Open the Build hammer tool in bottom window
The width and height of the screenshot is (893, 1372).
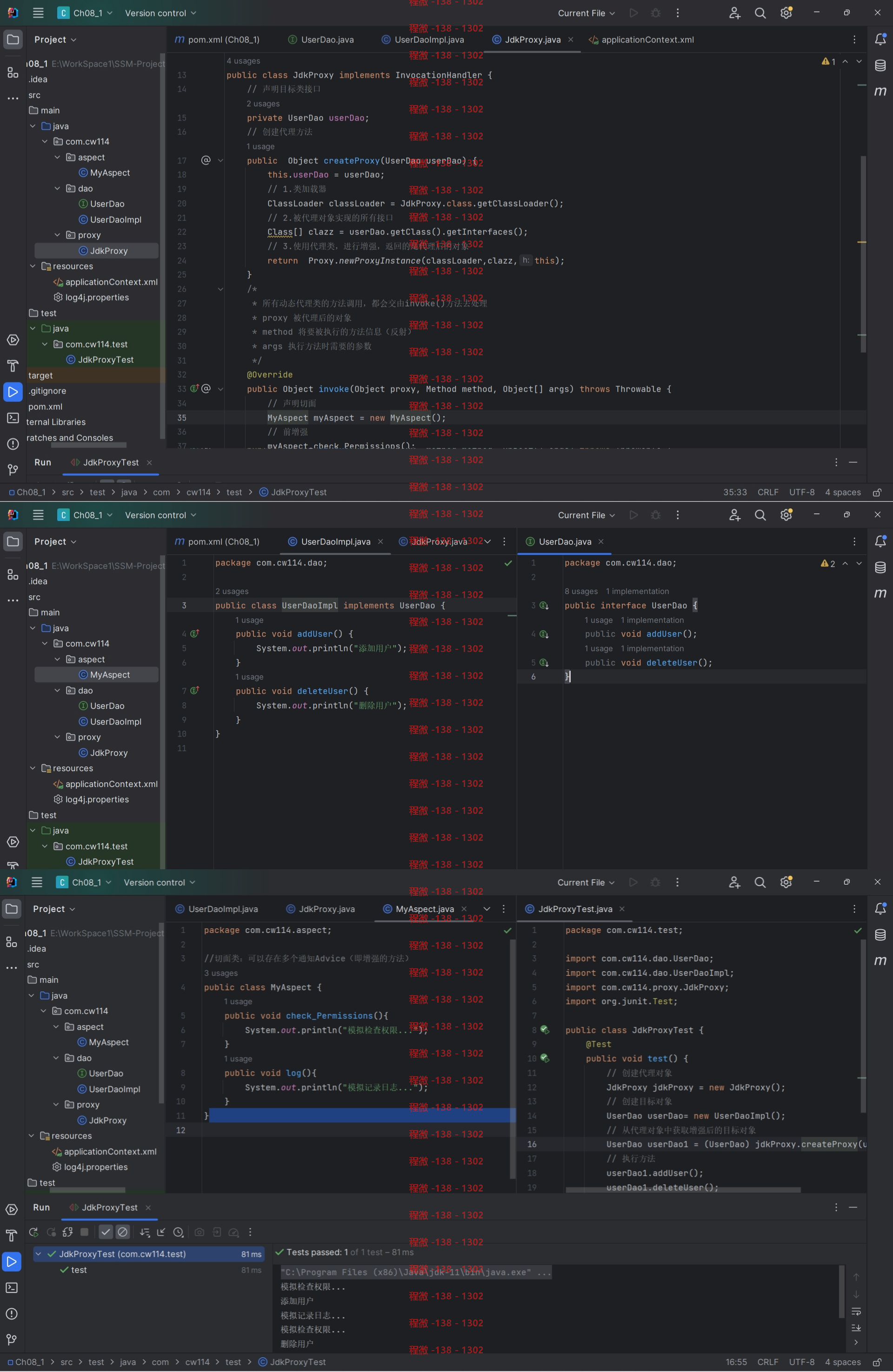click(12, 1235)
